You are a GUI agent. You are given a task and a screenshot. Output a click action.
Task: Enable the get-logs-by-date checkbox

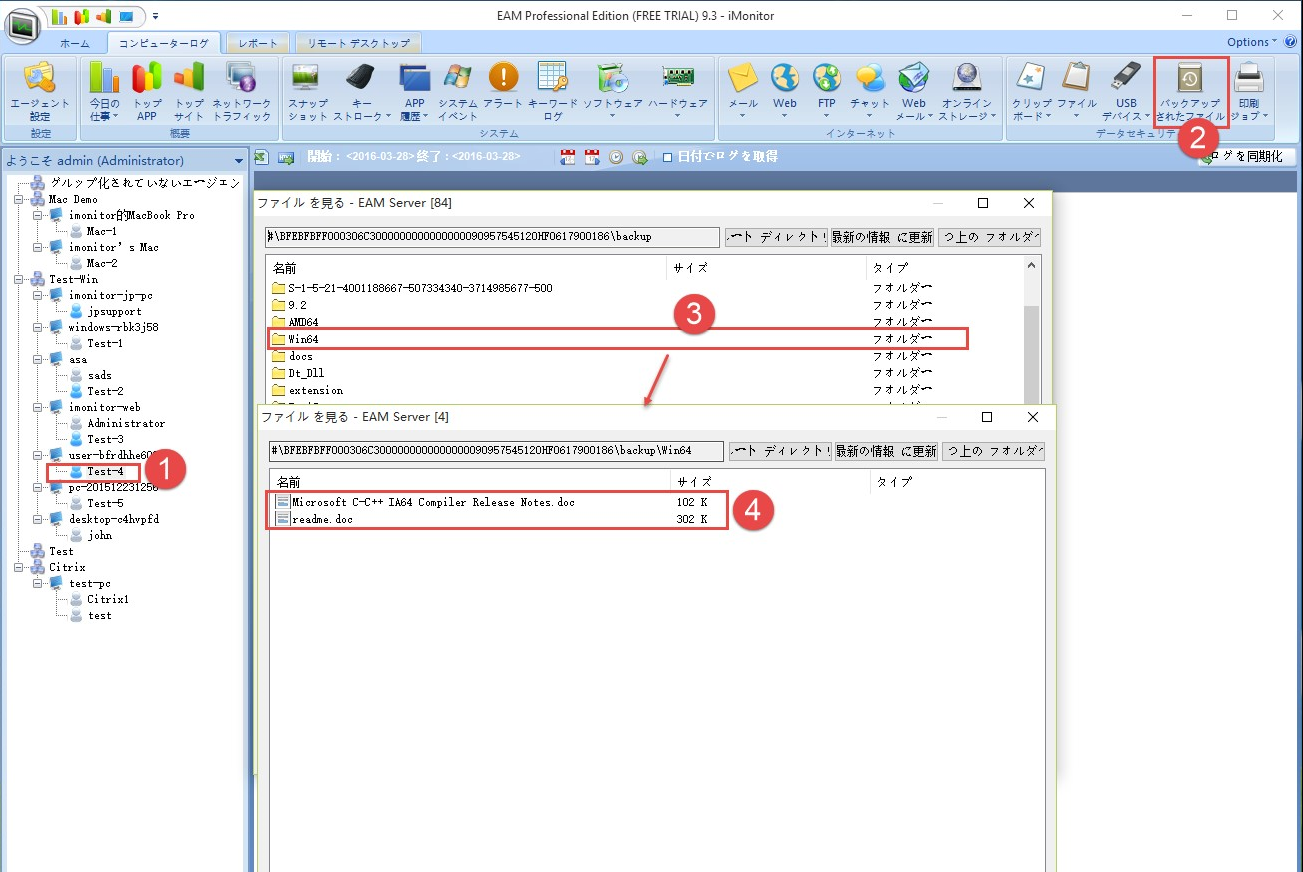point(668,157)
